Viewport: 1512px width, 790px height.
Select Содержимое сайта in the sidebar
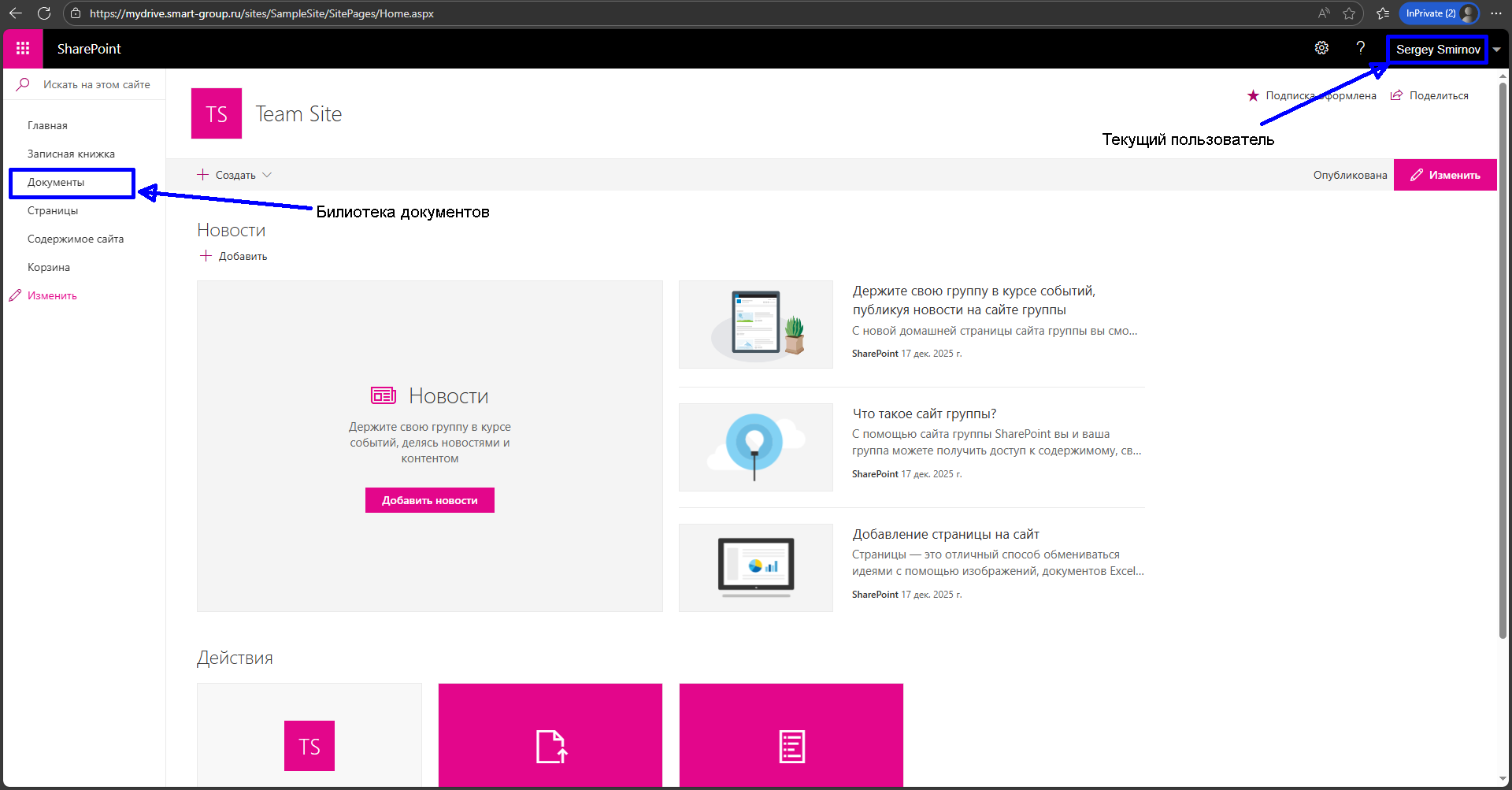tap(76, 239)
